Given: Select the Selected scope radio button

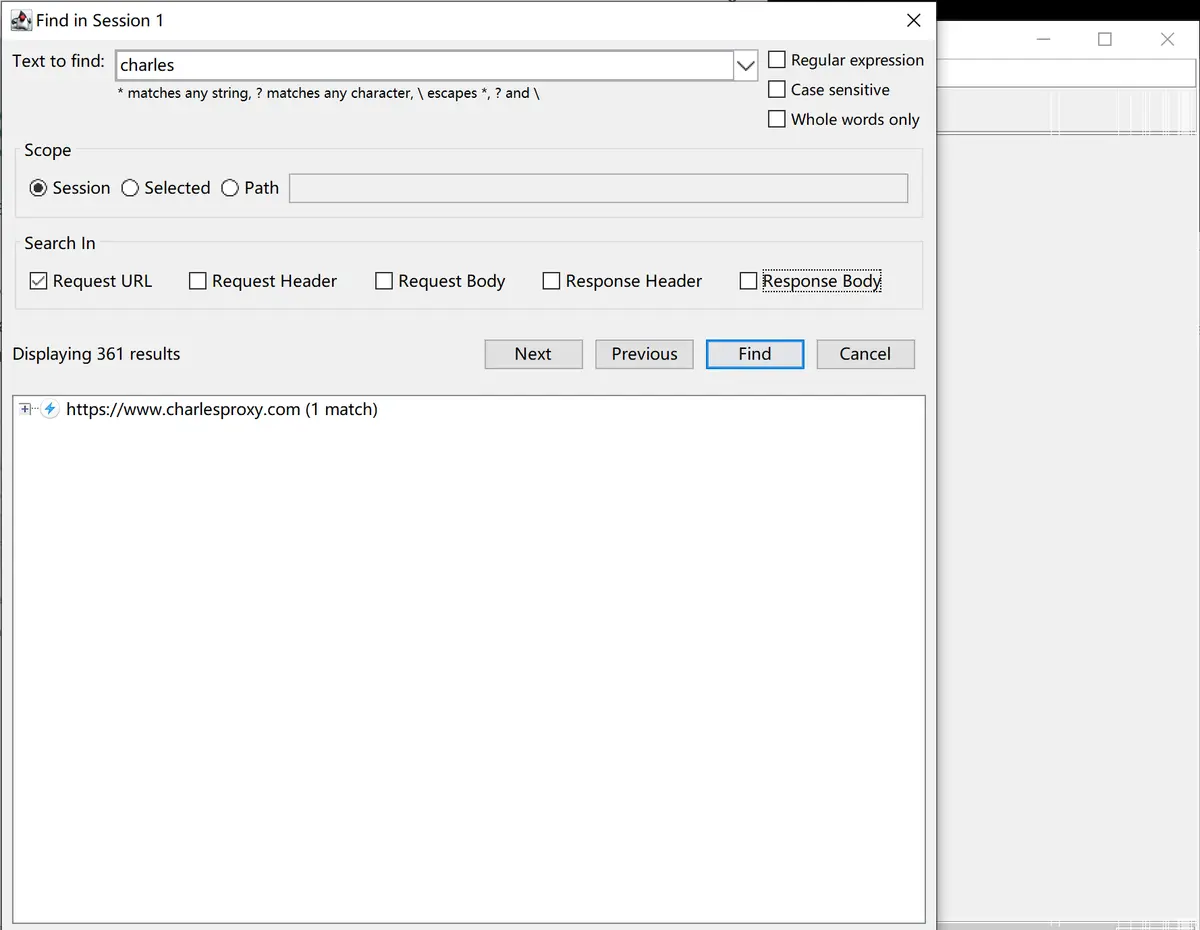Looking at the screenshot, I should 130,188.
